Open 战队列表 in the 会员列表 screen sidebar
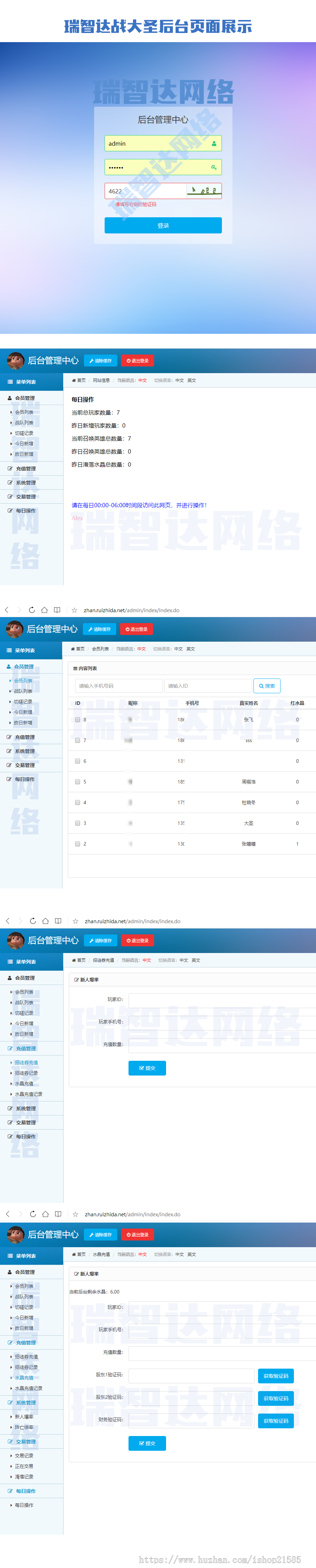 [x=24, y=692]
